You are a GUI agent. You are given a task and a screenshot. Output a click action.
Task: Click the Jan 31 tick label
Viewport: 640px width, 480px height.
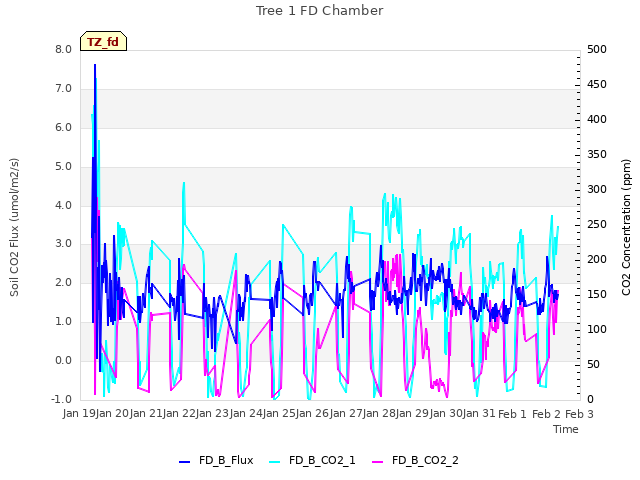[x=479, y=414]
